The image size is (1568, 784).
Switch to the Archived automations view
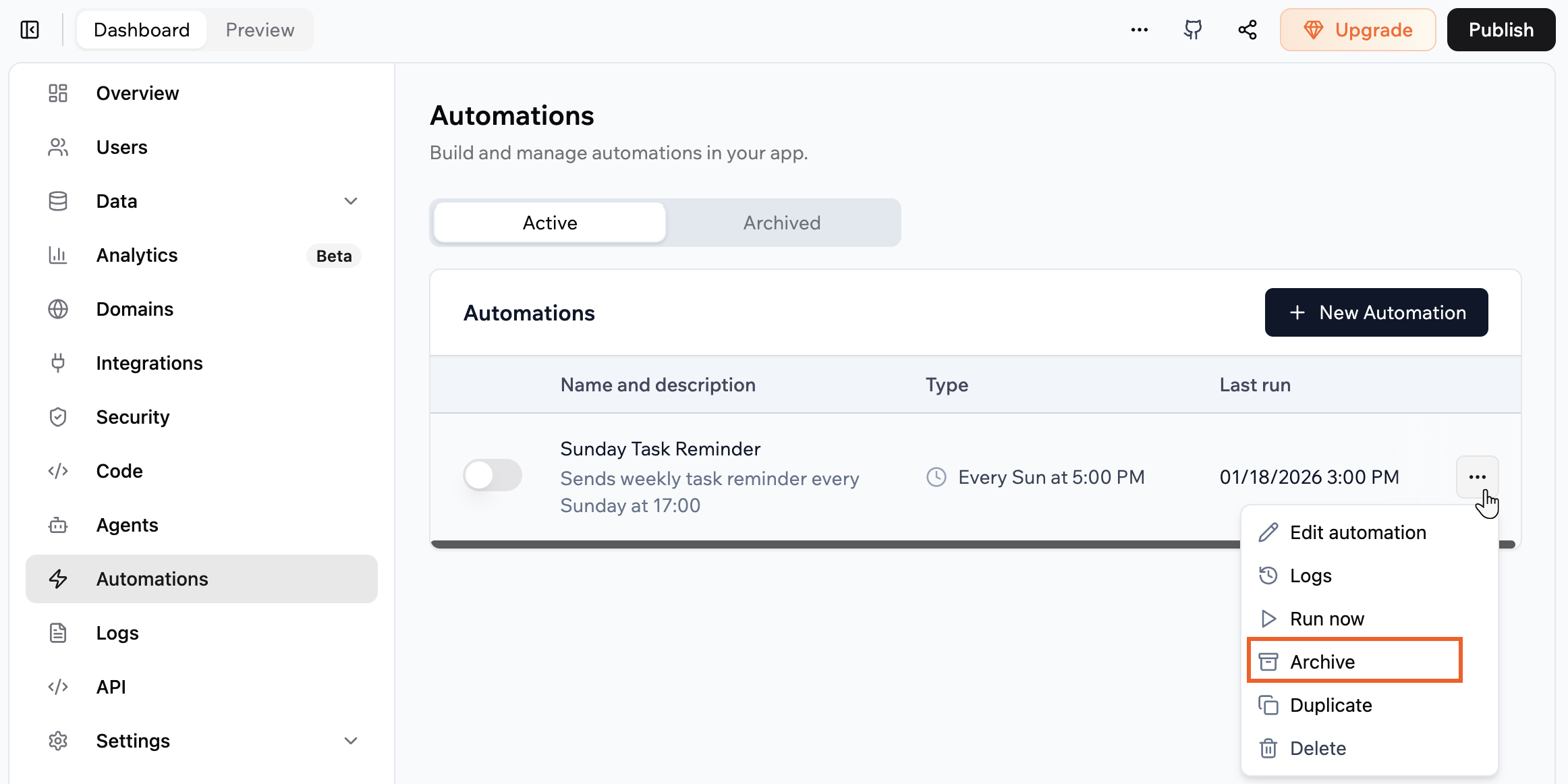click(781, 222)
